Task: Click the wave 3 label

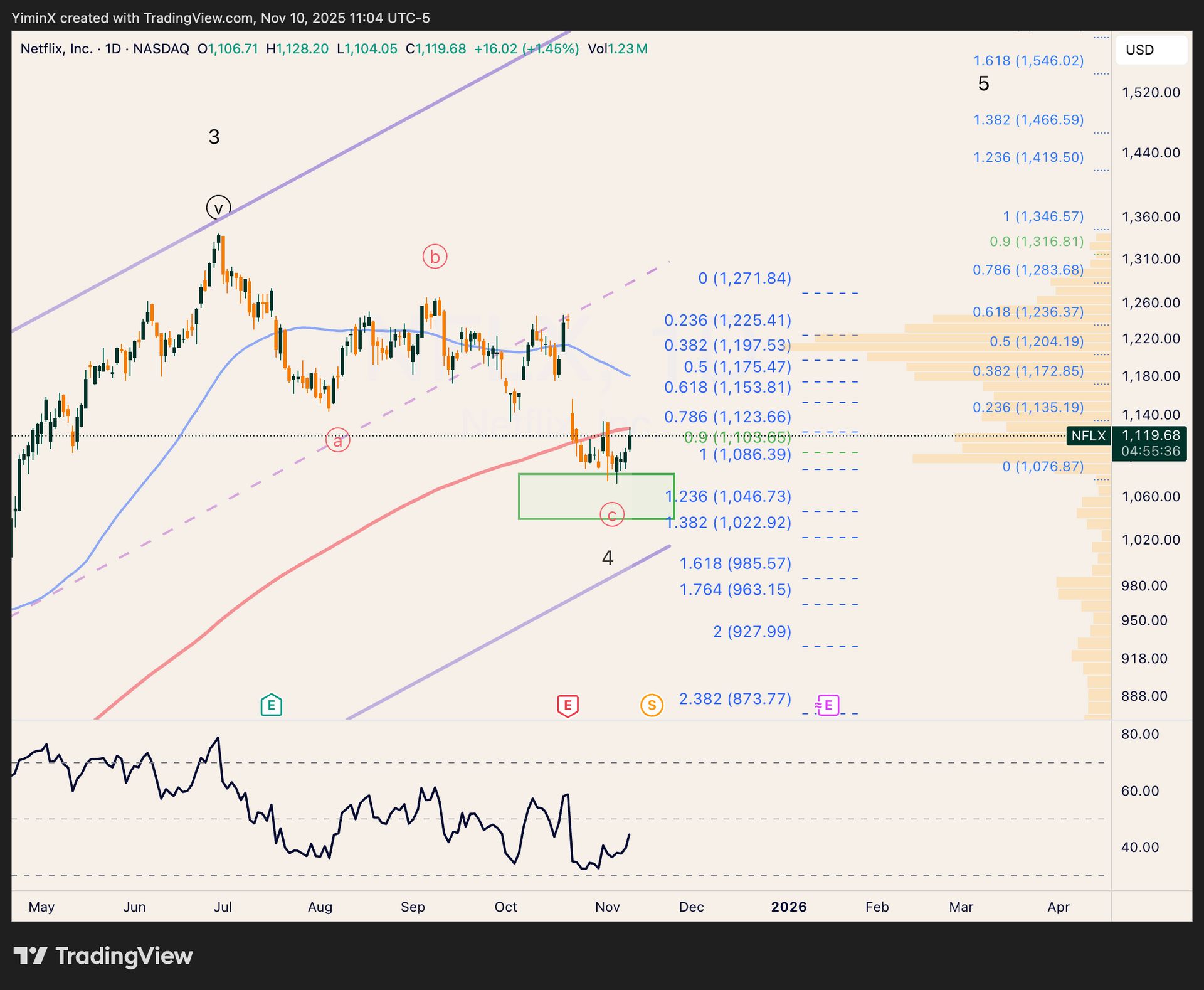Action: (x=214, y=137)
